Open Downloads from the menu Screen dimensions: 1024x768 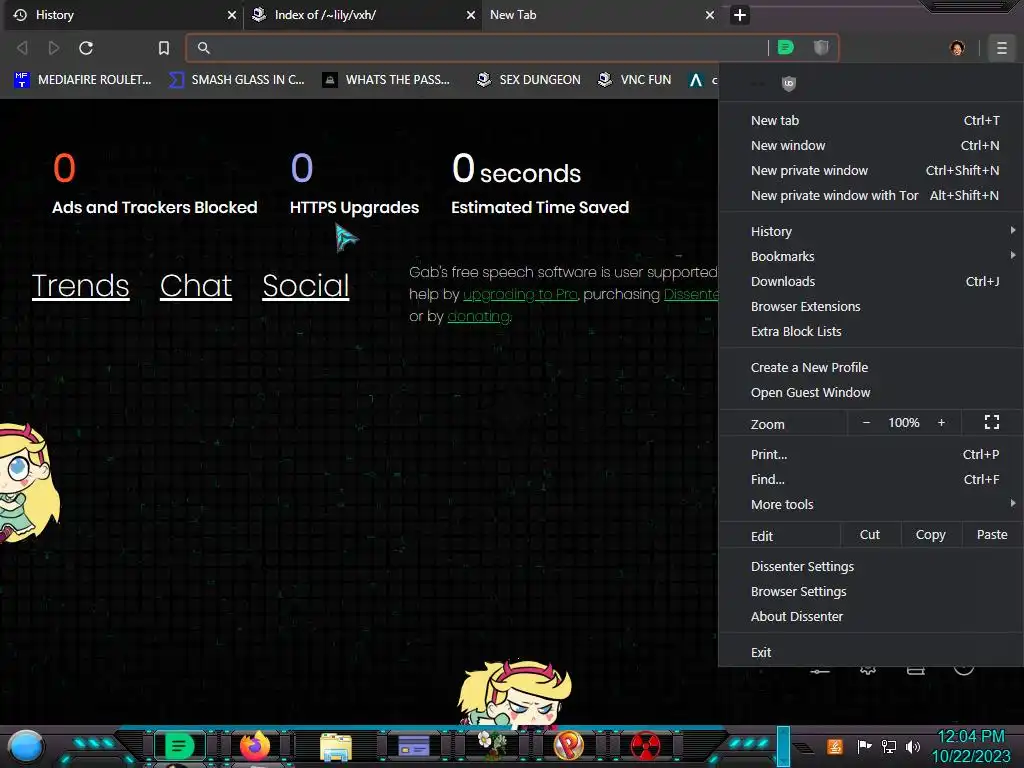point(871,281)
